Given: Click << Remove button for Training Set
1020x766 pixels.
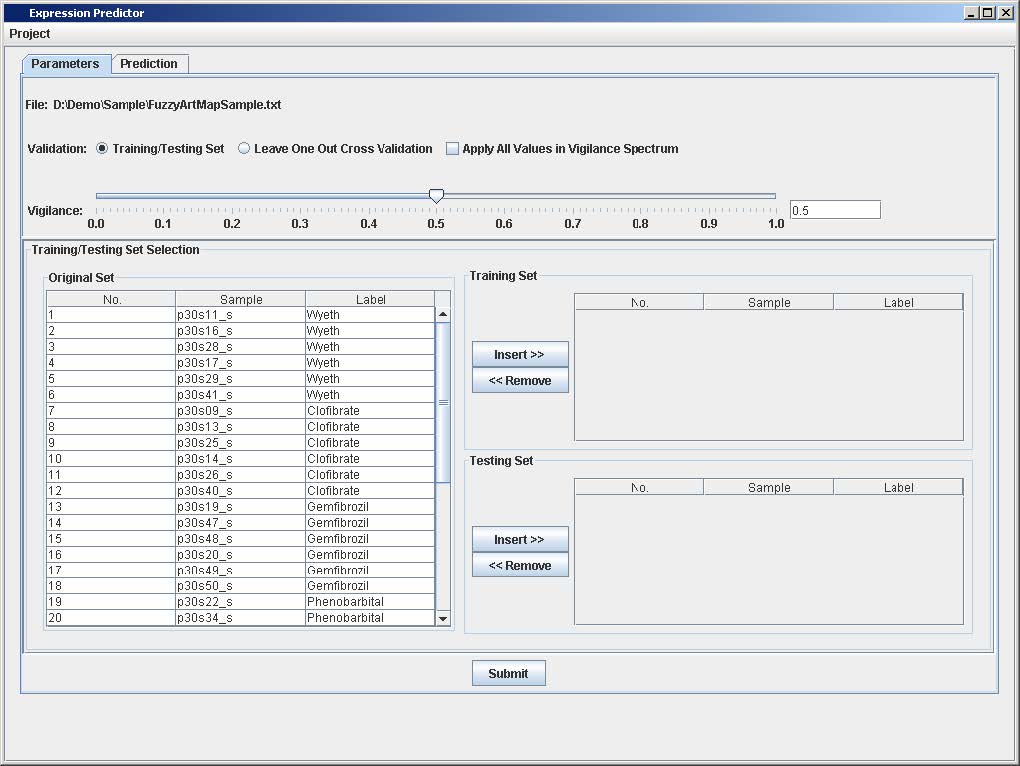Looking at the screenshot, I should pyautogui.click(x=520, y=380).
